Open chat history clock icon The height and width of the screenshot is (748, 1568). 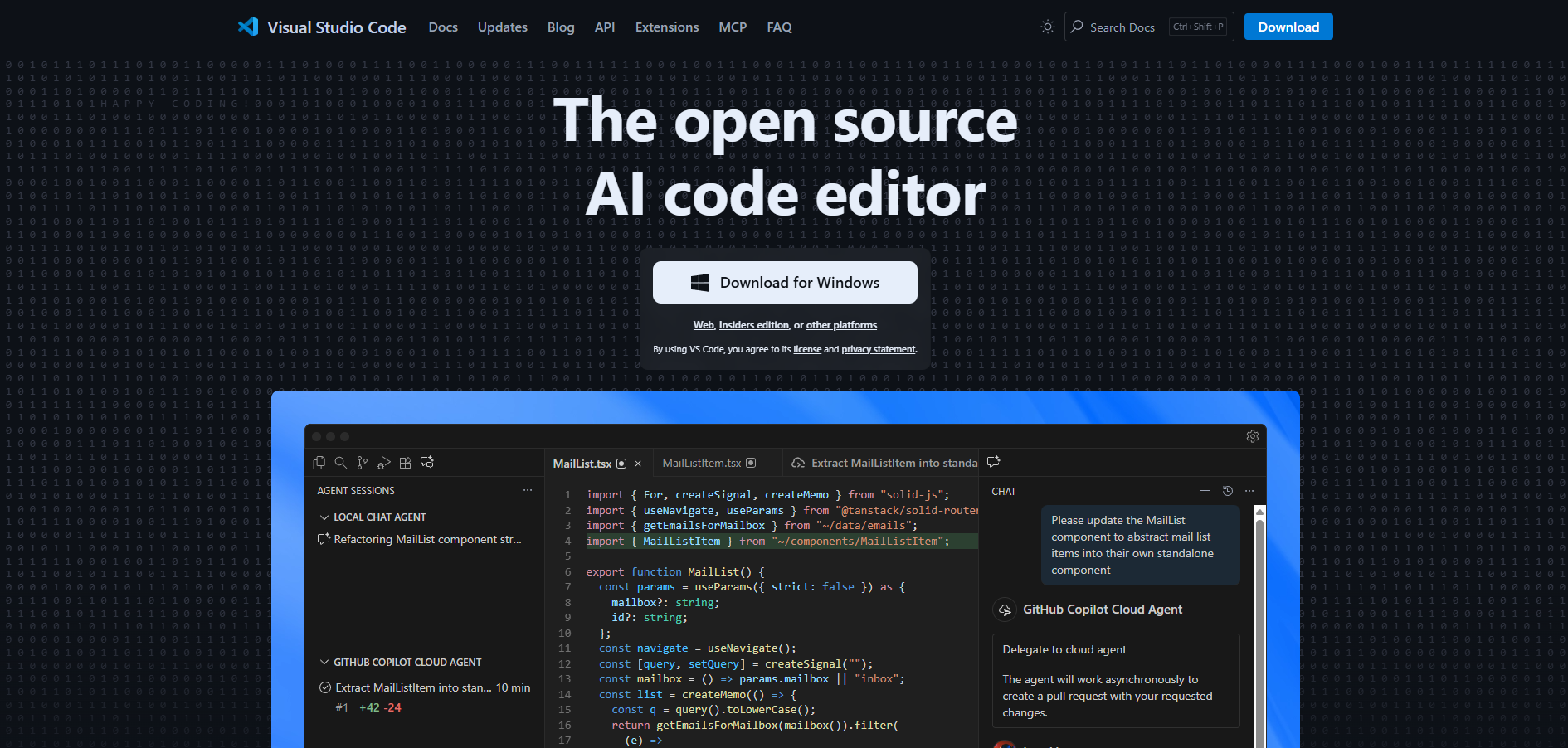(1228, 491)
